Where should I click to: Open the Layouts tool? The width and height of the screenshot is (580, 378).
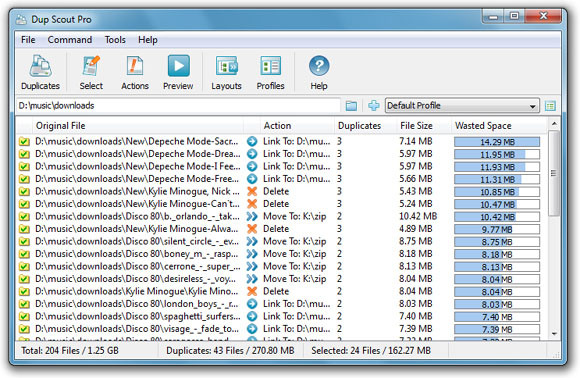click(226, 72)
